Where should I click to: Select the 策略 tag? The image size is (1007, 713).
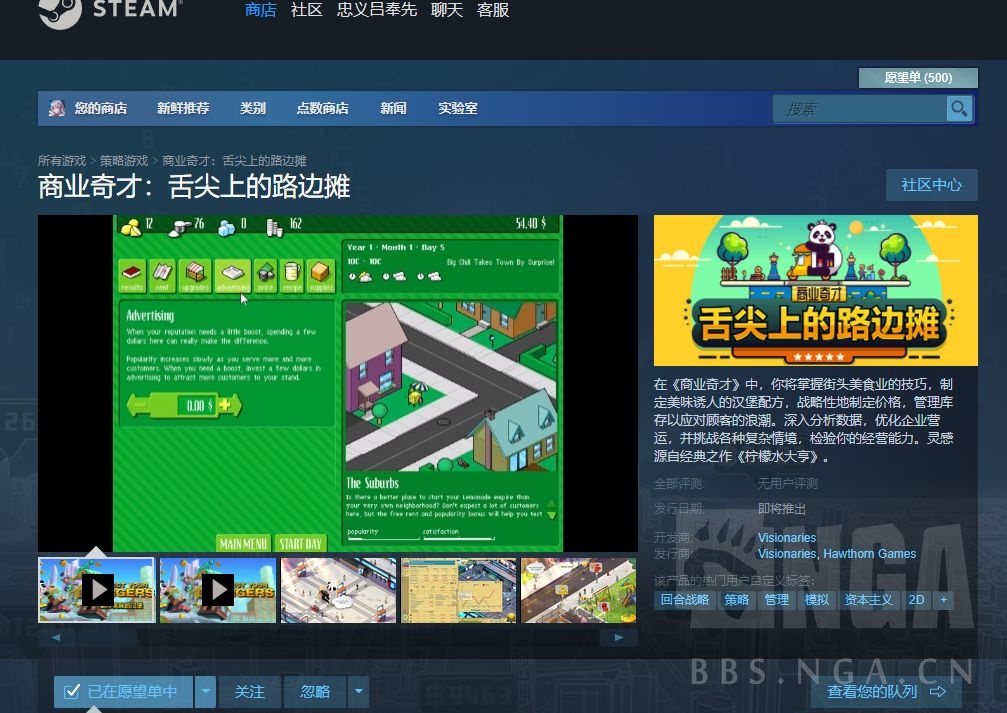(x=737, y=600)
